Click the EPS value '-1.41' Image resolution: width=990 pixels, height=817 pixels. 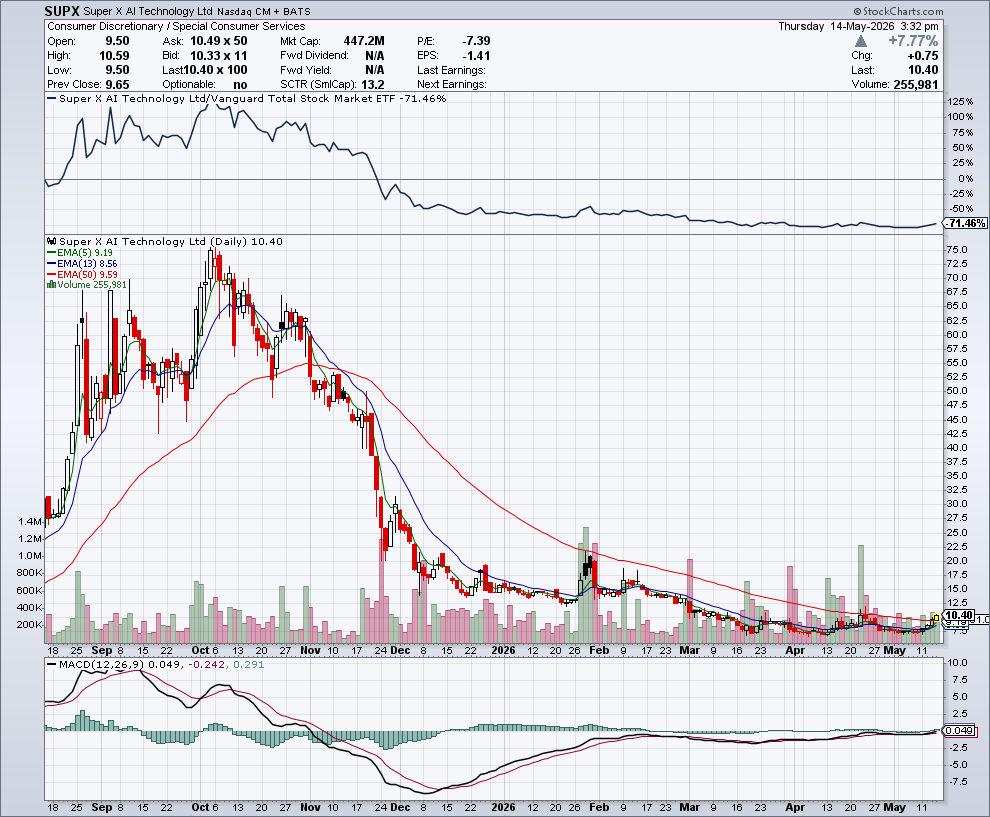coord(476,56)
